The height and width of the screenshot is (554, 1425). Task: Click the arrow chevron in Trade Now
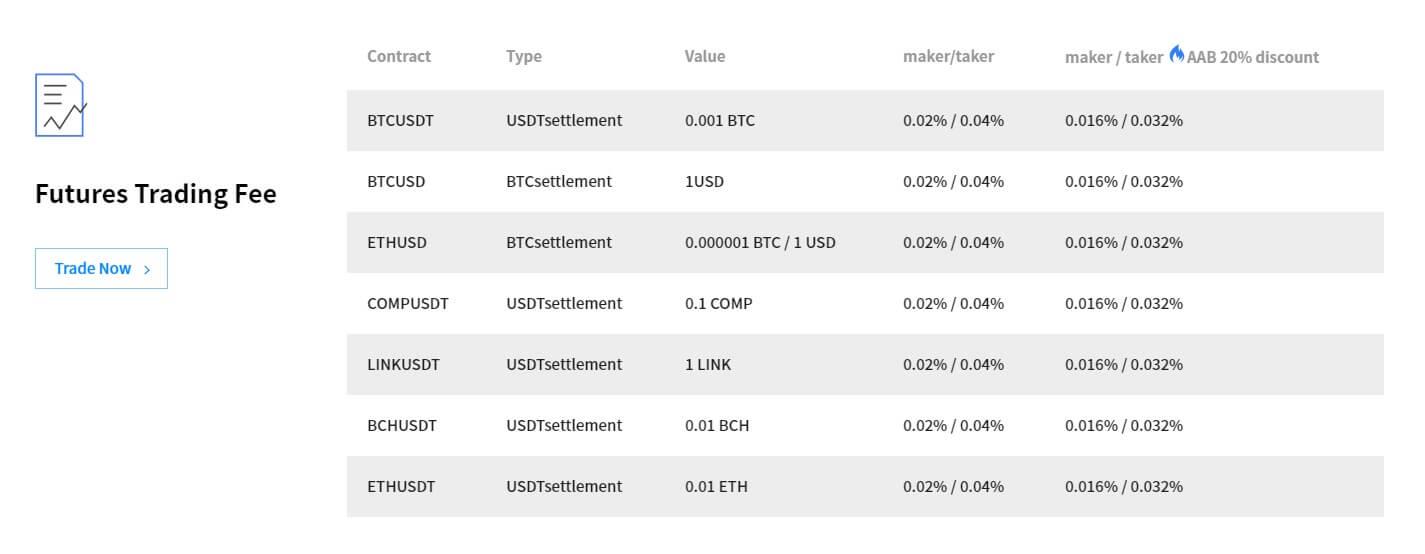pyautogui.click(x=147, y=269)
